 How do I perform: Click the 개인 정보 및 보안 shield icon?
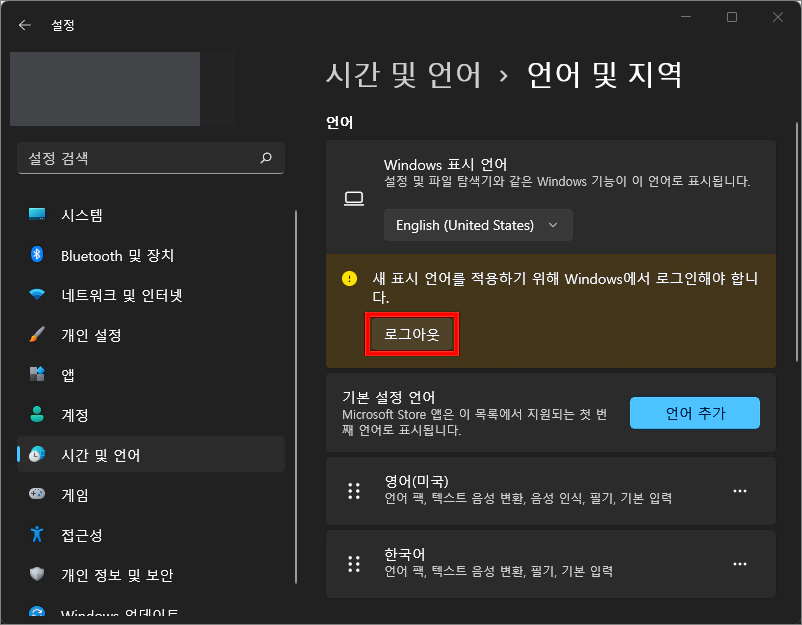[x=37, y=574]
